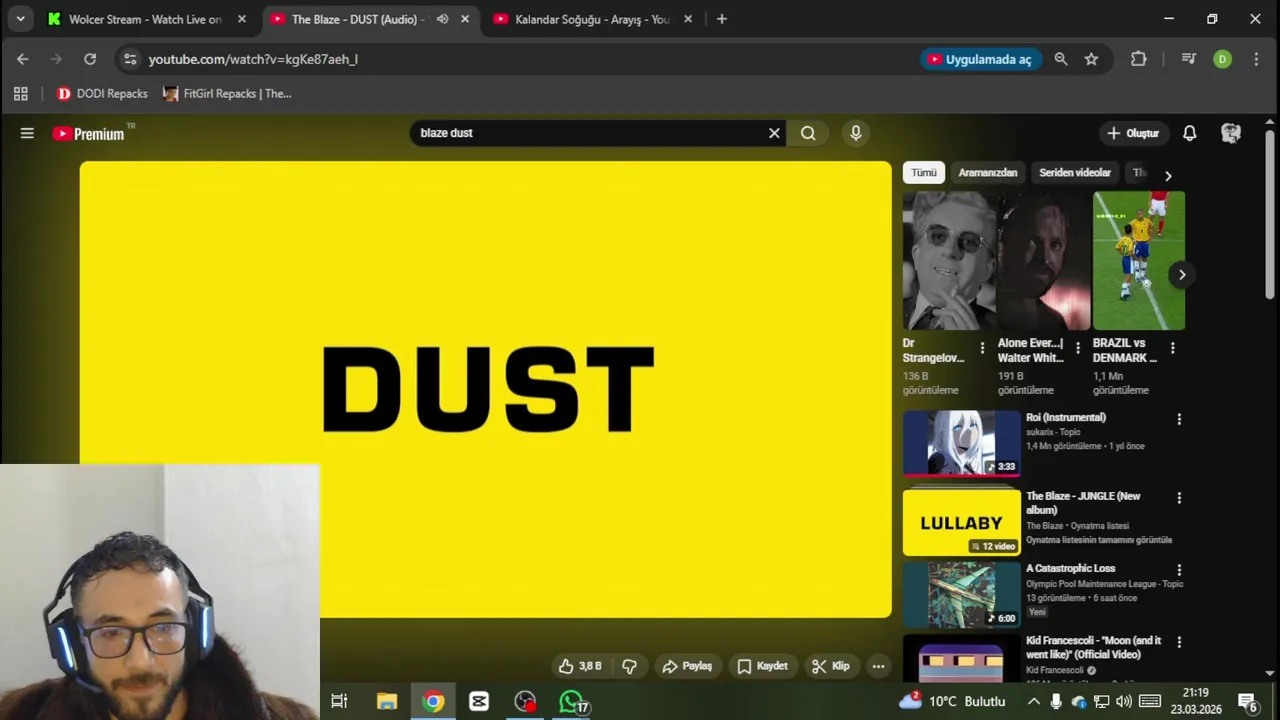Open the BRAZIL vs DENMARK short
This screenshot has width=1280, height=720.
click(x=1139, y=260)
